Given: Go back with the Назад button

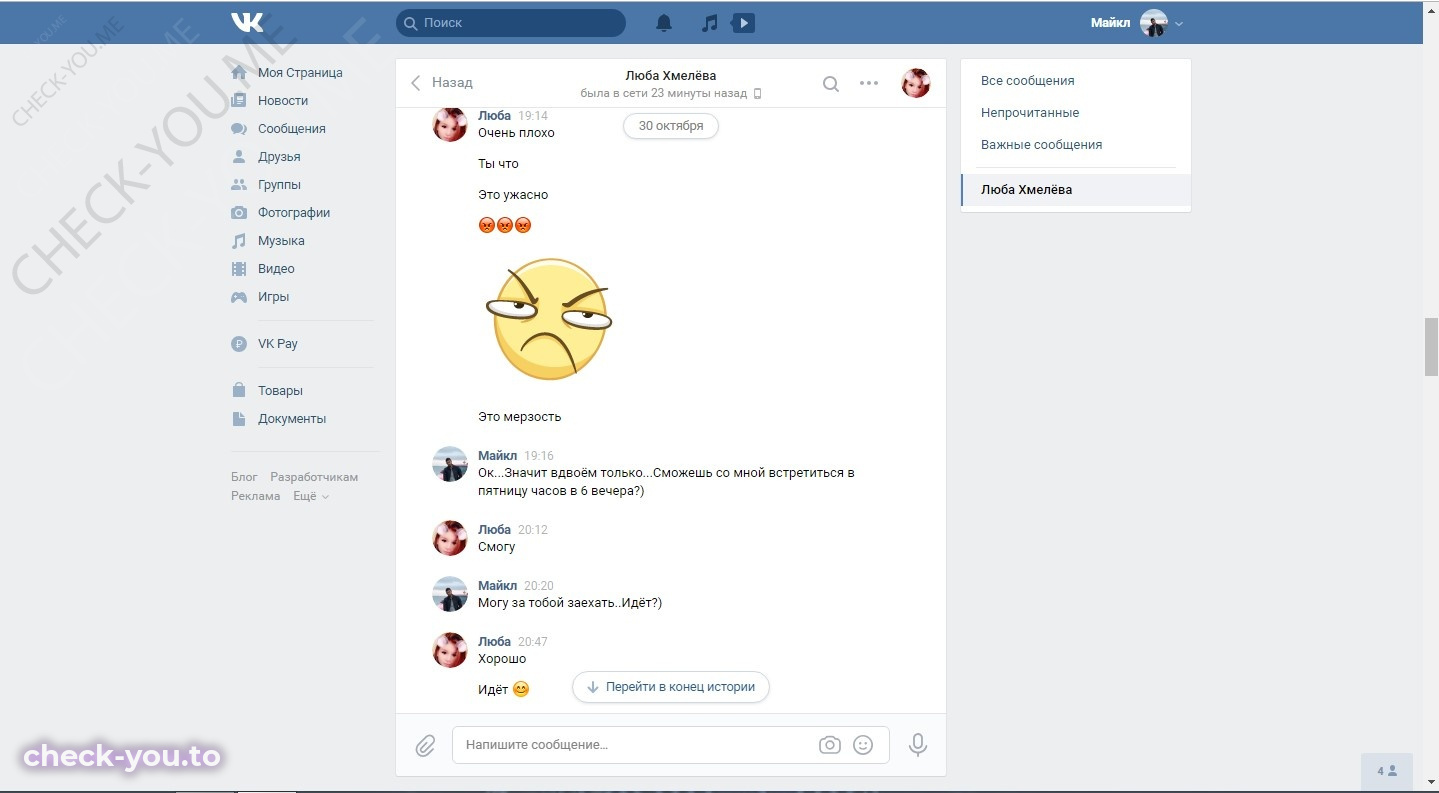Looking at the screenshot, I should pyautogui.click(x=441, y=83).
